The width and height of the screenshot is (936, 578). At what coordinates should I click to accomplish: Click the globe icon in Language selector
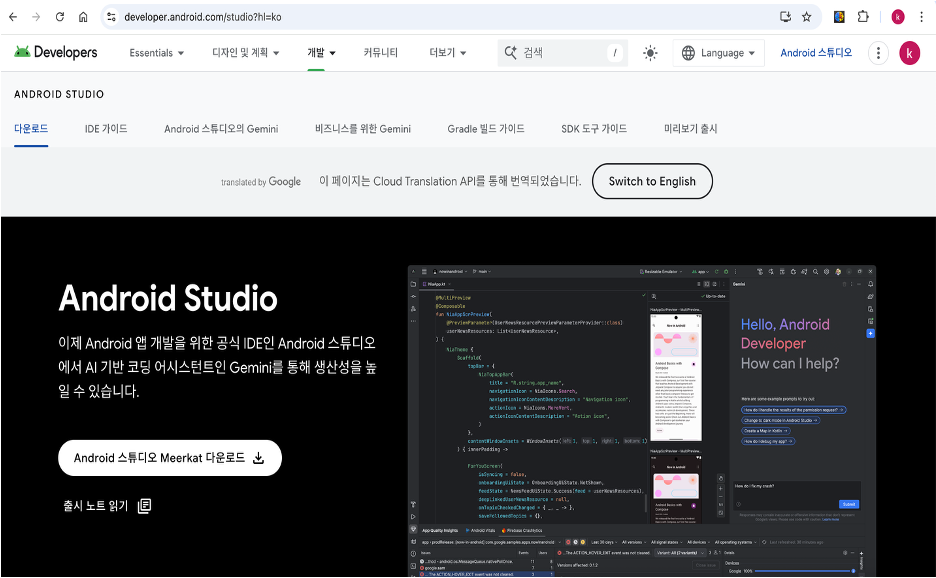coord(688,53)
